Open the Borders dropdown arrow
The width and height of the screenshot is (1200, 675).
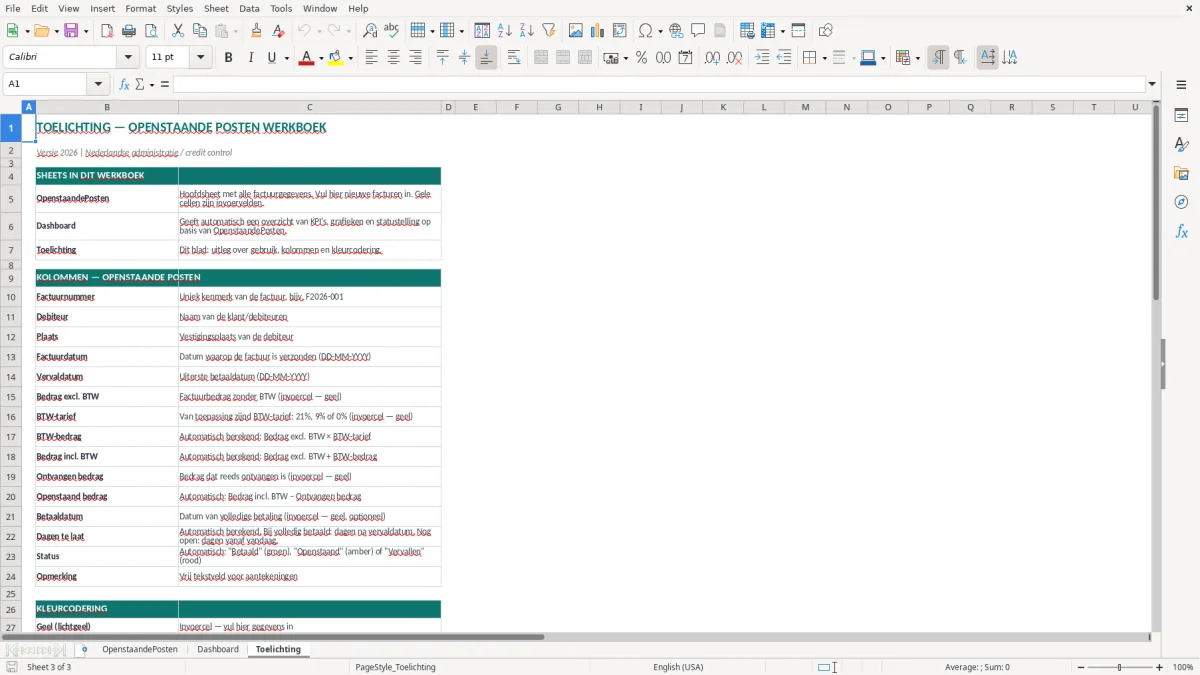pyautogui.click(x=823, y=58)
